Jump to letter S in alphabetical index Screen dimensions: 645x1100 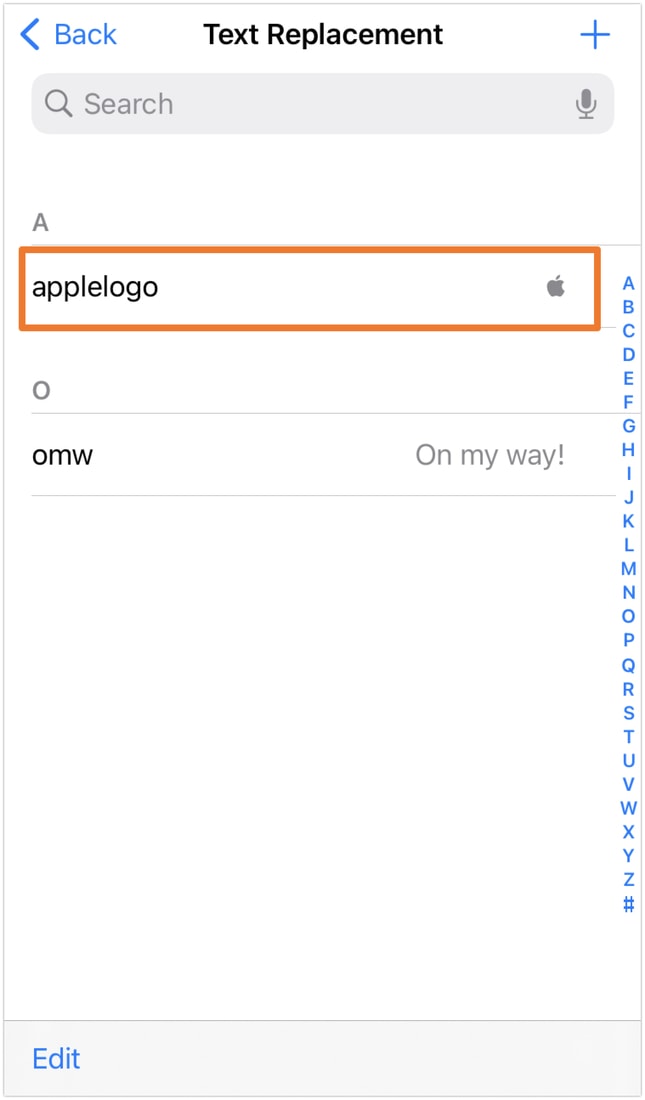coord(628,713)
